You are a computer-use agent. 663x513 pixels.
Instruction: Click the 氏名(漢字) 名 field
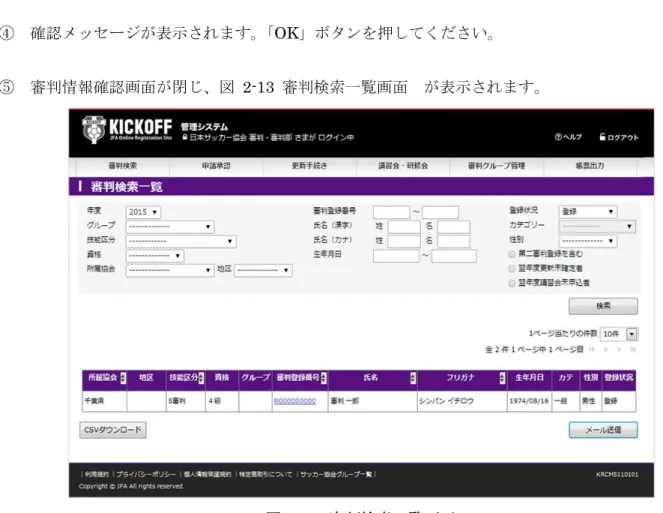(x=453, y=227)
